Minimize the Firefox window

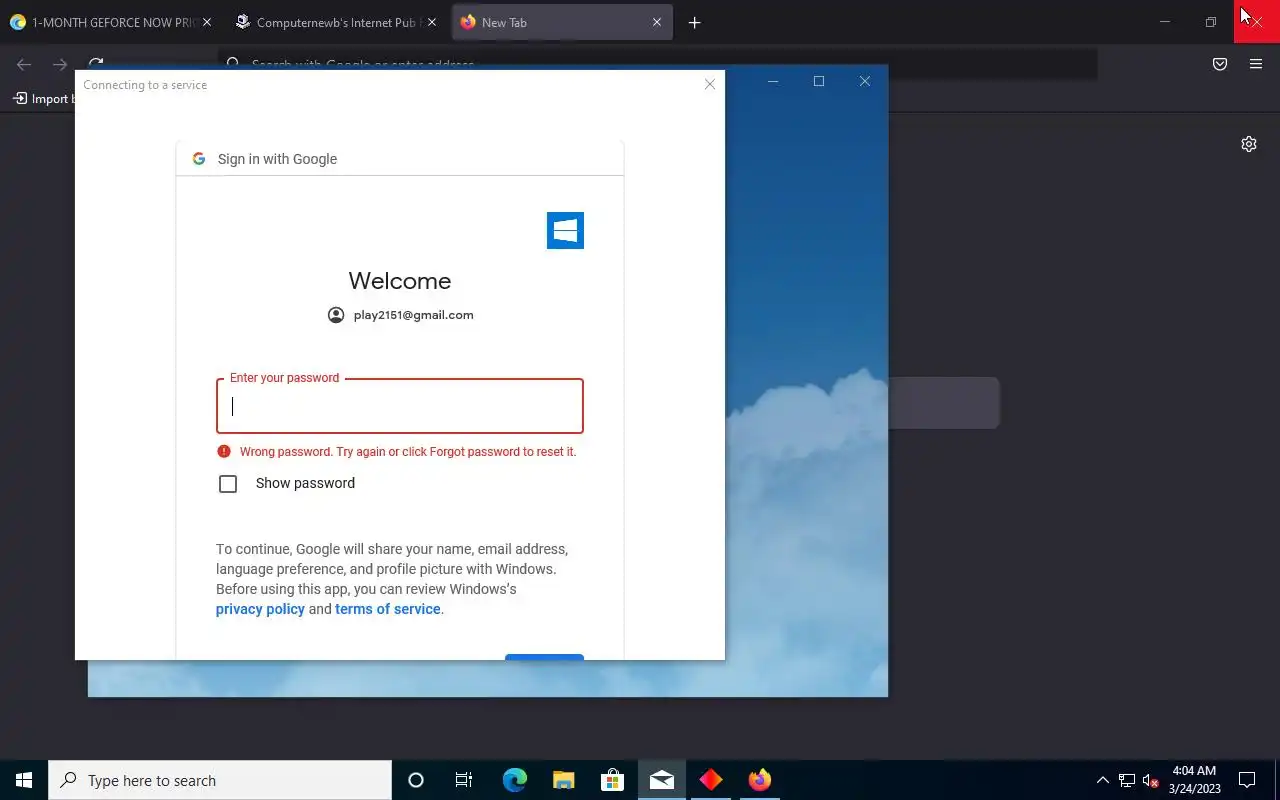[x=1165, y=22]
